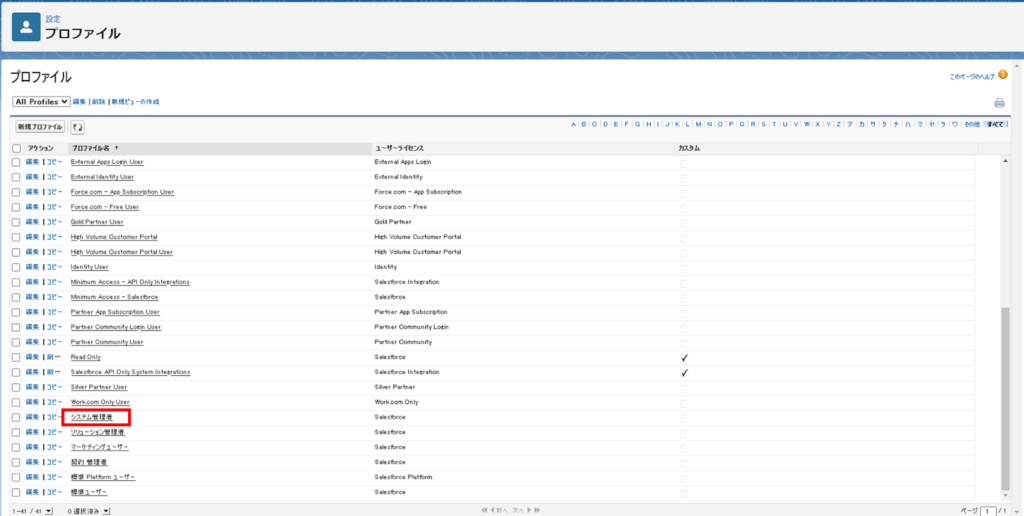The image size is (1024, 516).
Task: Click the 新規プロファイル button
Action: [x=40, y=127]
